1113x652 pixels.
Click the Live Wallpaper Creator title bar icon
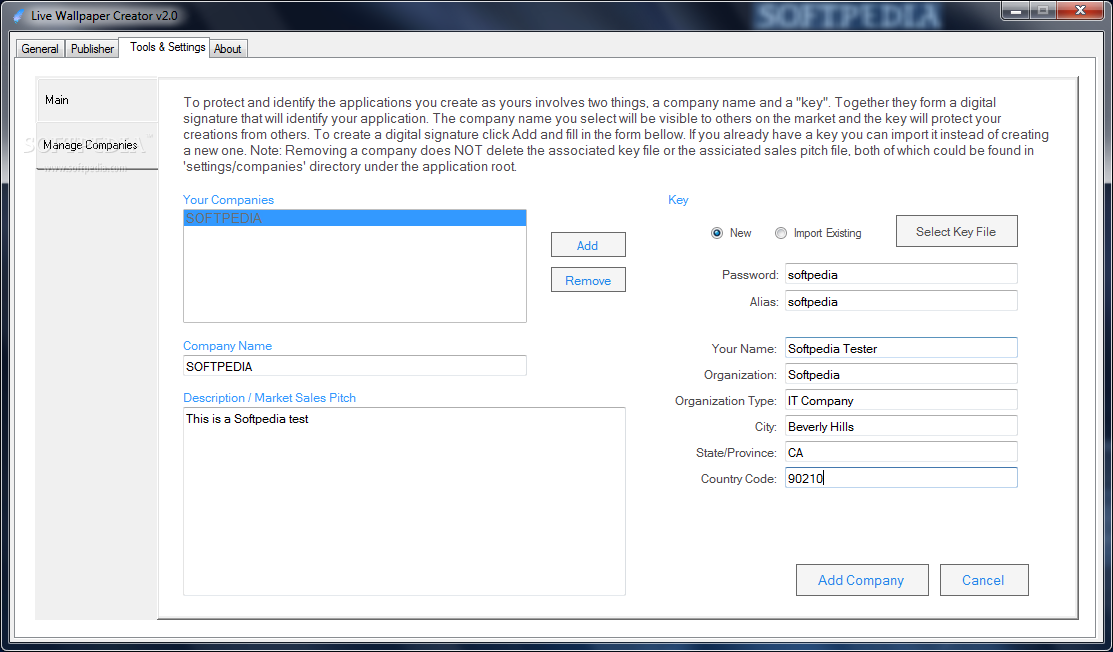click(x=18, y=15)
